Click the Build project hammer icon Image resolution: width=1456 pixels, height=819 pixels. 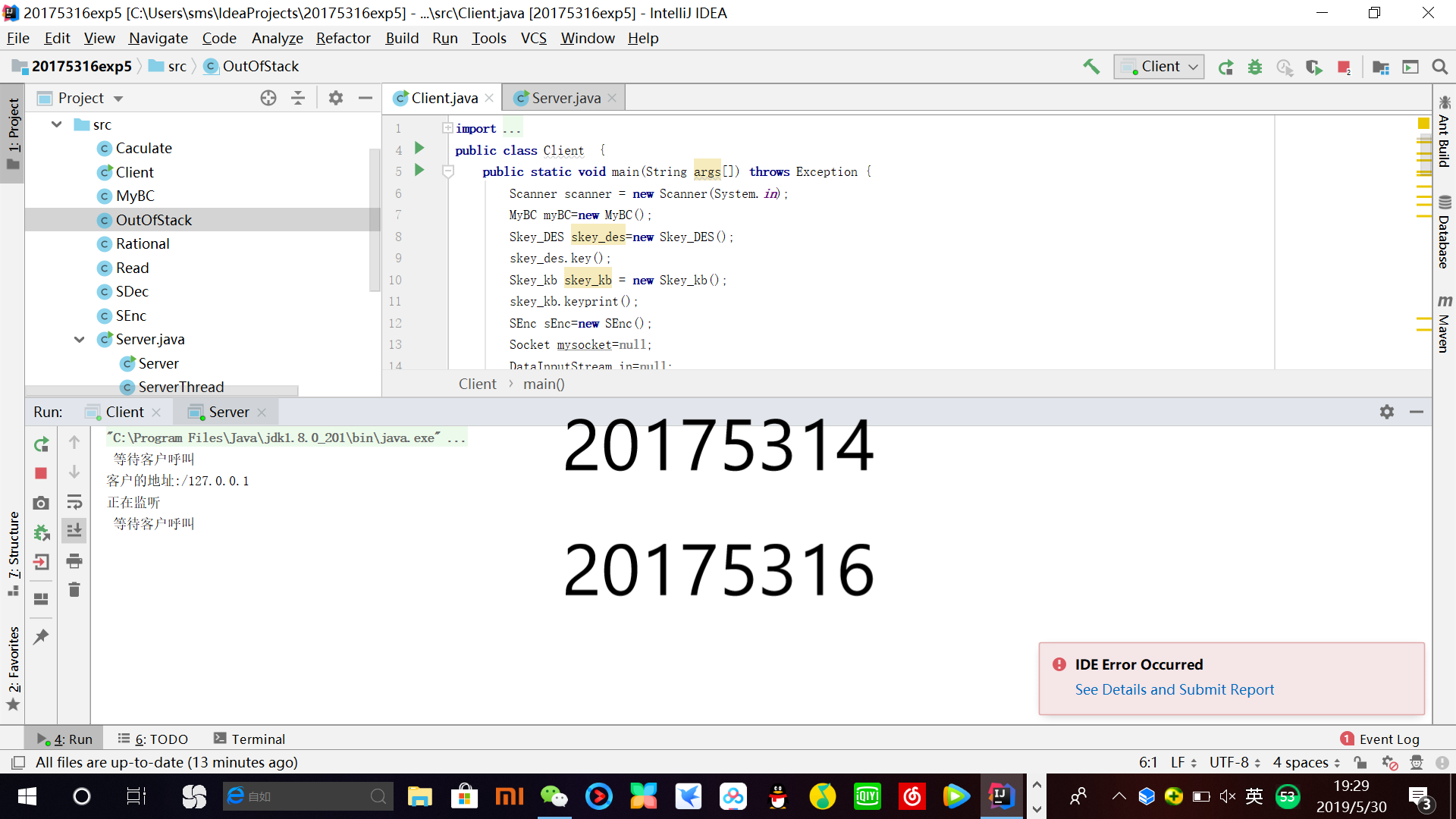[1091, 67]
